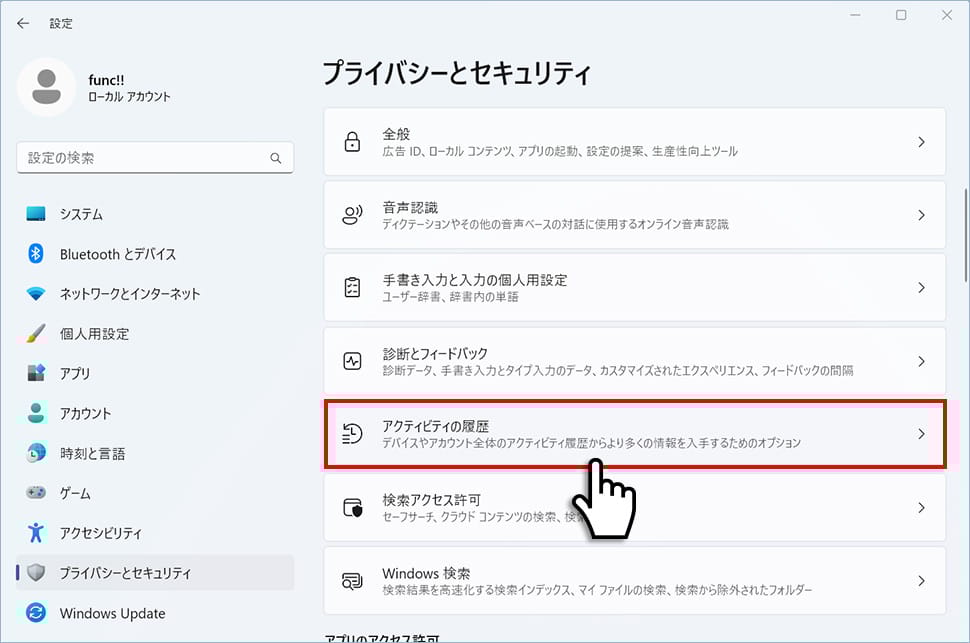Open アクティビティの履歴 settings

[x=635, y=434]
